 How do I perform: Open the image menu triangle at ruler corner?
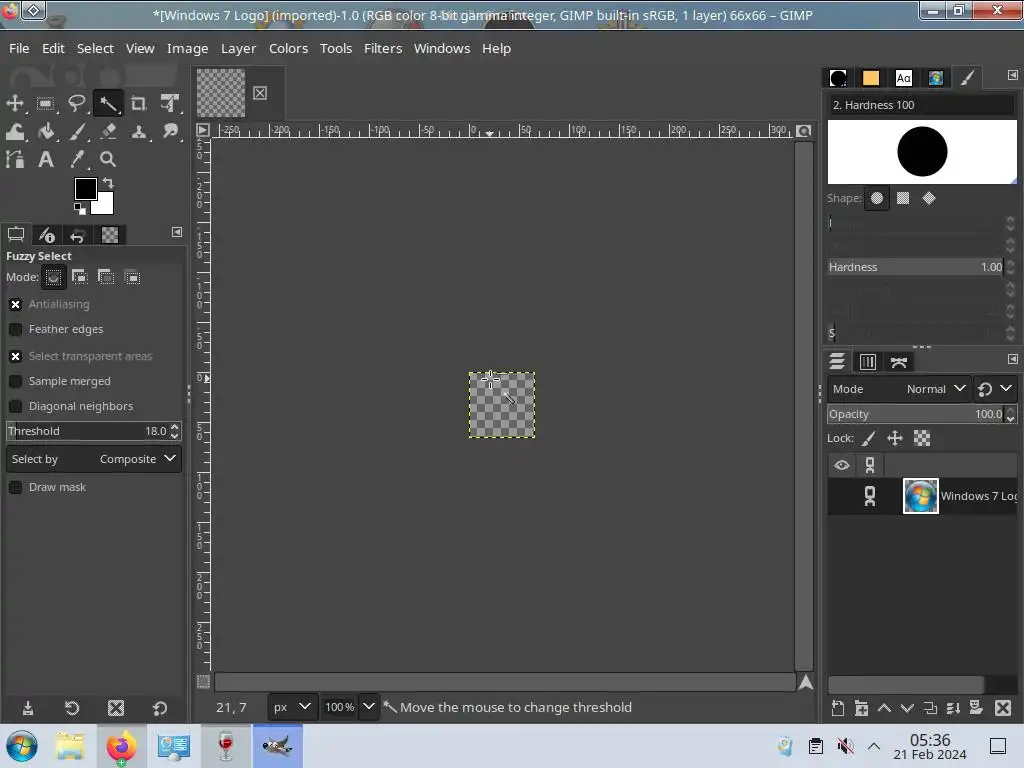pos(203,131)
